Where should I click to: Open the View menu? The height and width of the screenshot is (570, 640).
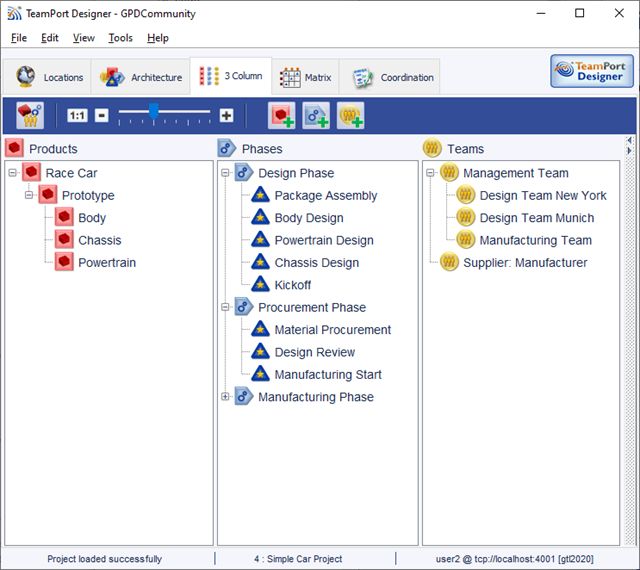coord(84,38)
